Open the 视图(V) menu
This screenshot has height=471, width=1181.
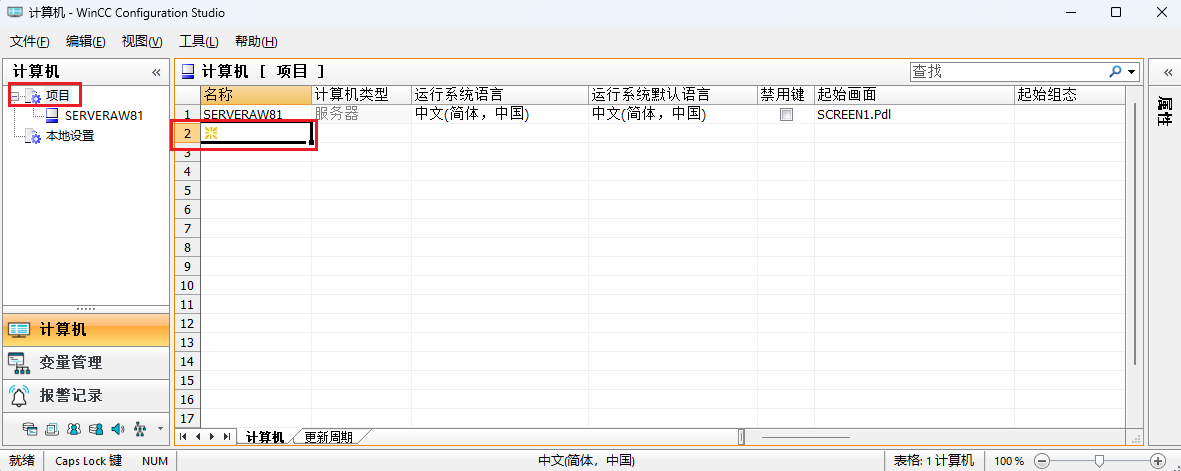pyautogui.click(x=142, y=41)
